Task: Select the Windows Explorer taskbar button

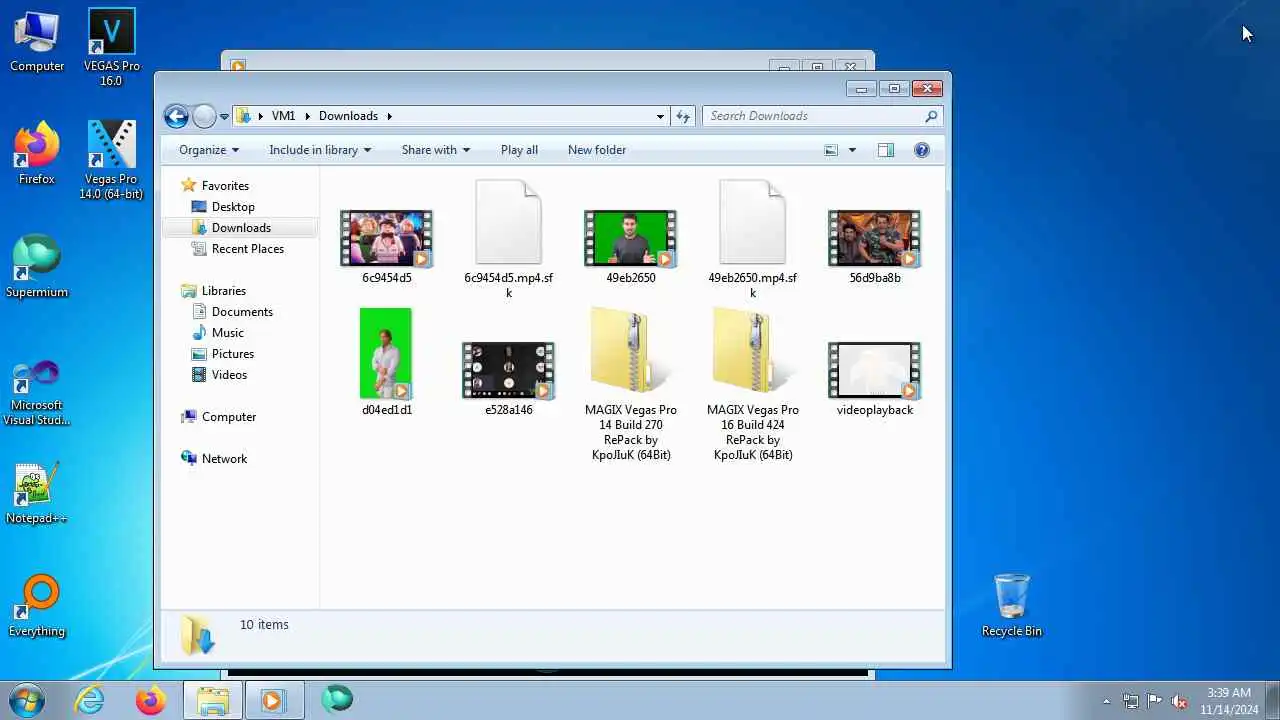Action: [212, 700]
